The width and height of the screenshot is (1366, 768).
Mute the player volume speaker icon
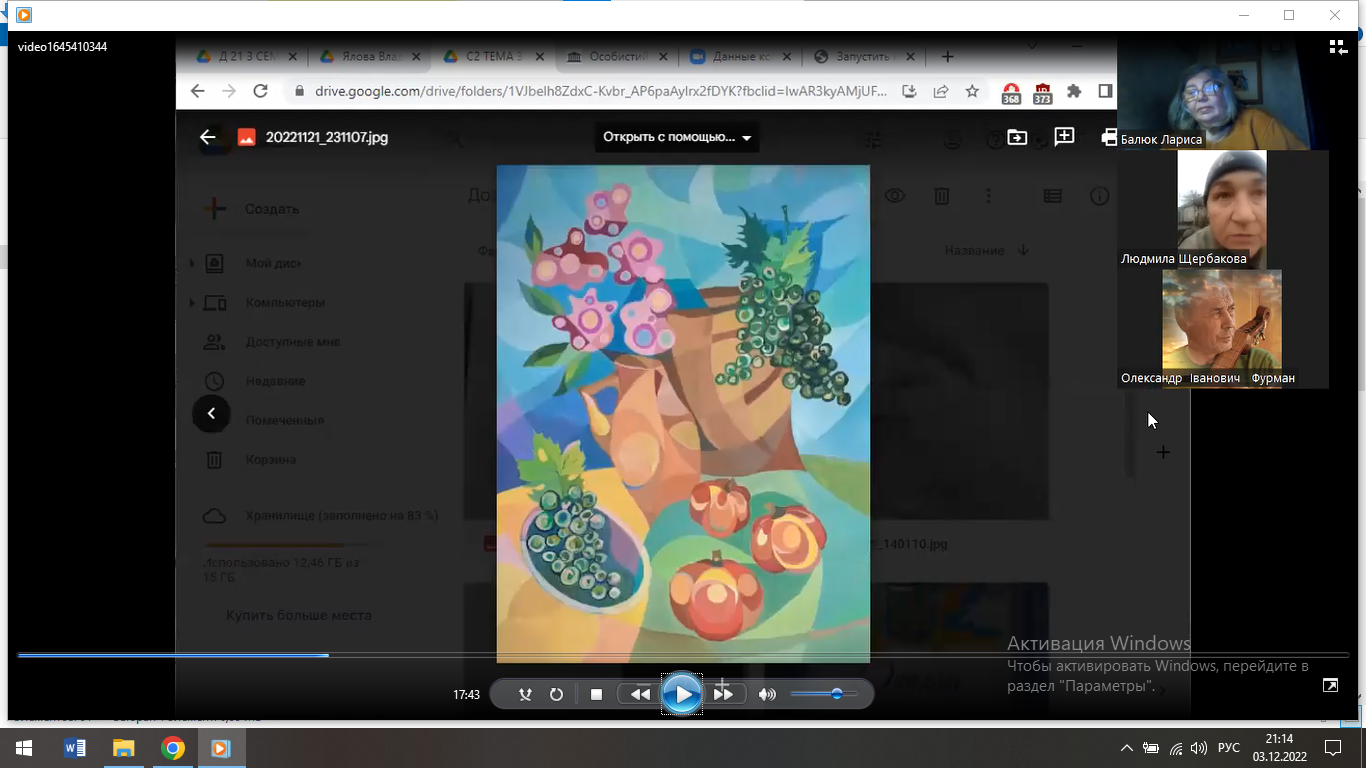coord(767,694)
